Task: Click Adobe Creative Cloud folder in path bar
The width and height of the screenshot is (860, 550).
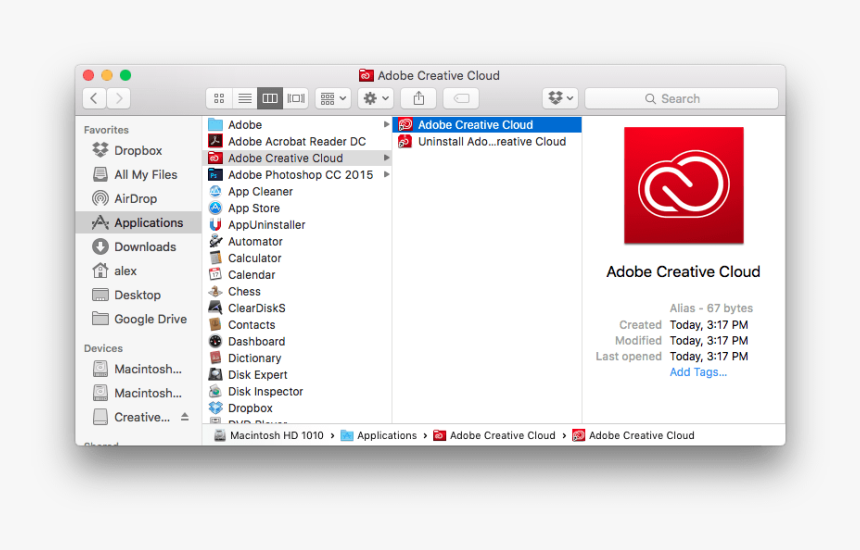Action: pos(494,435)
